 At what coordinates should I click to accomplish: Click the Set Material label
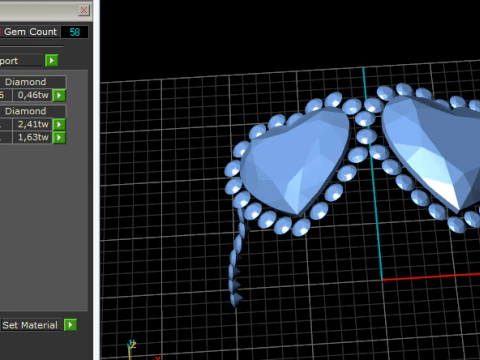(x=30, y=325)
